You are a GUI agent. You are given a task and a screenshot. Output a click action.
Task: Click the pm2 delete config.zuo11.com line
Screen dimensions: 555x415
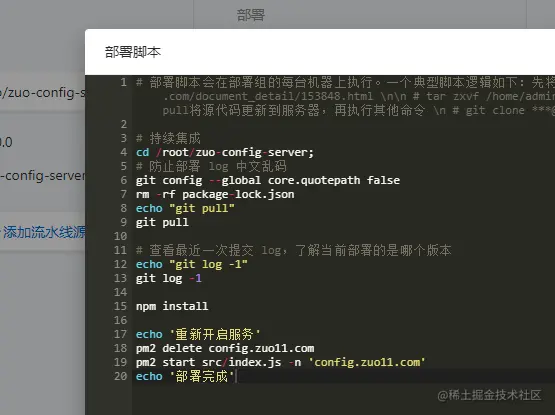(225, 348)
